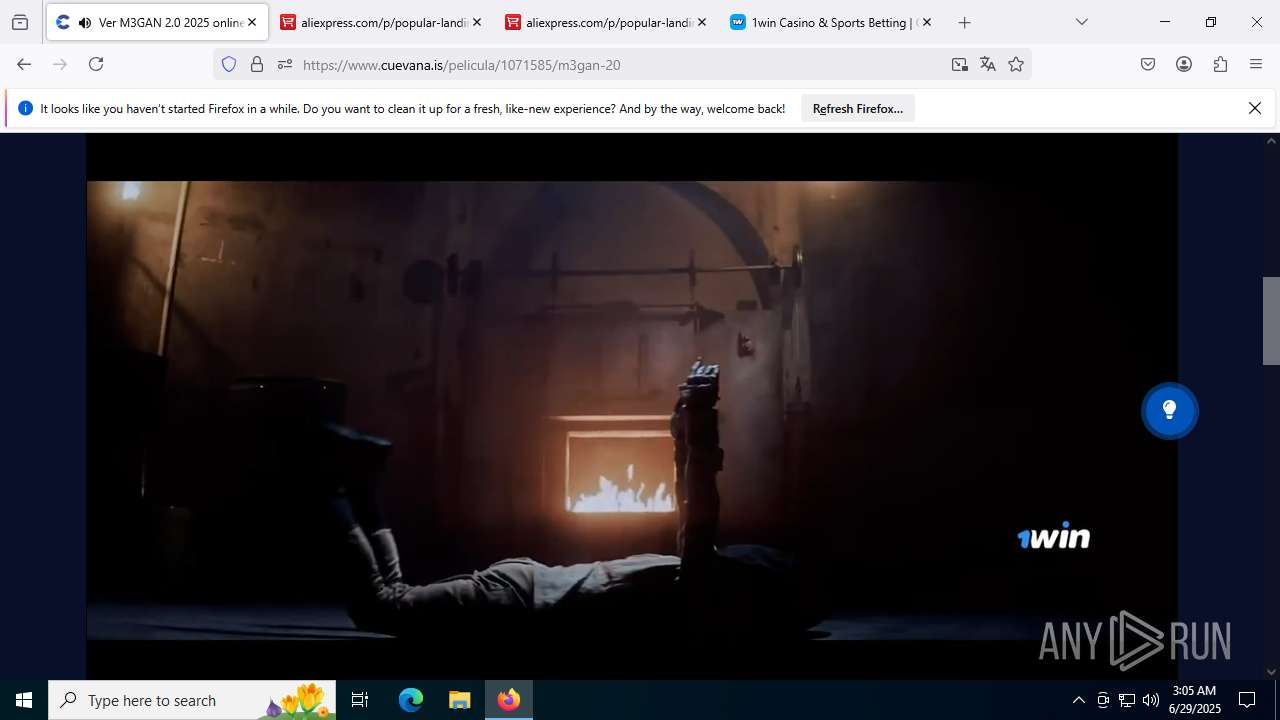Switch to first aliexpress popular-landing tab
The width and height of the screenshot is (1280, 720).
[382, 22]
